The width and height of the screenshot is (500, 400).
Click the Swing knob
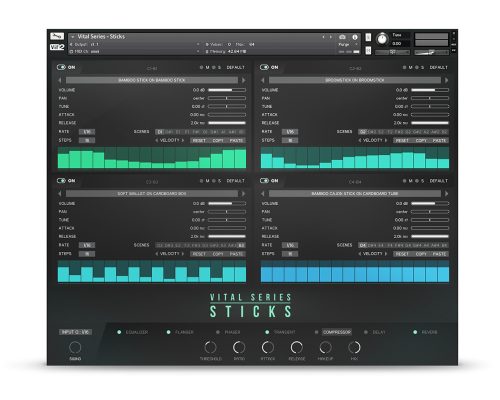[75, 347]
